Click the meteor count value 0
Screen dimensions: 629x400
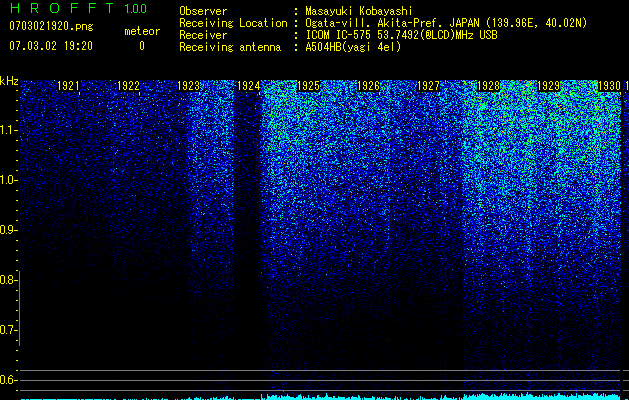pos(142,46)
